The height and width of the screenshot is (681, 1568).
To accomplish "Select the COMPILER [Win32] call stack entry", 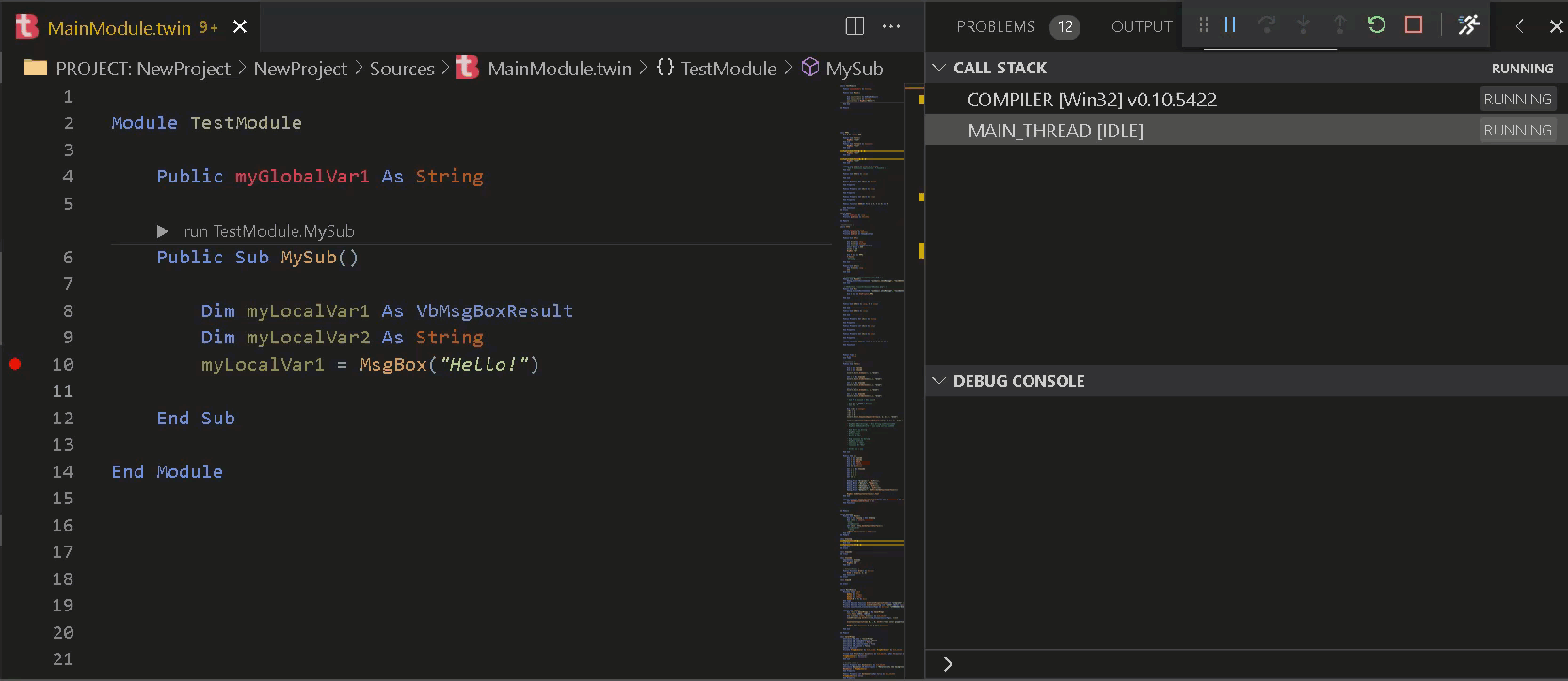I will coord(1246,99).
